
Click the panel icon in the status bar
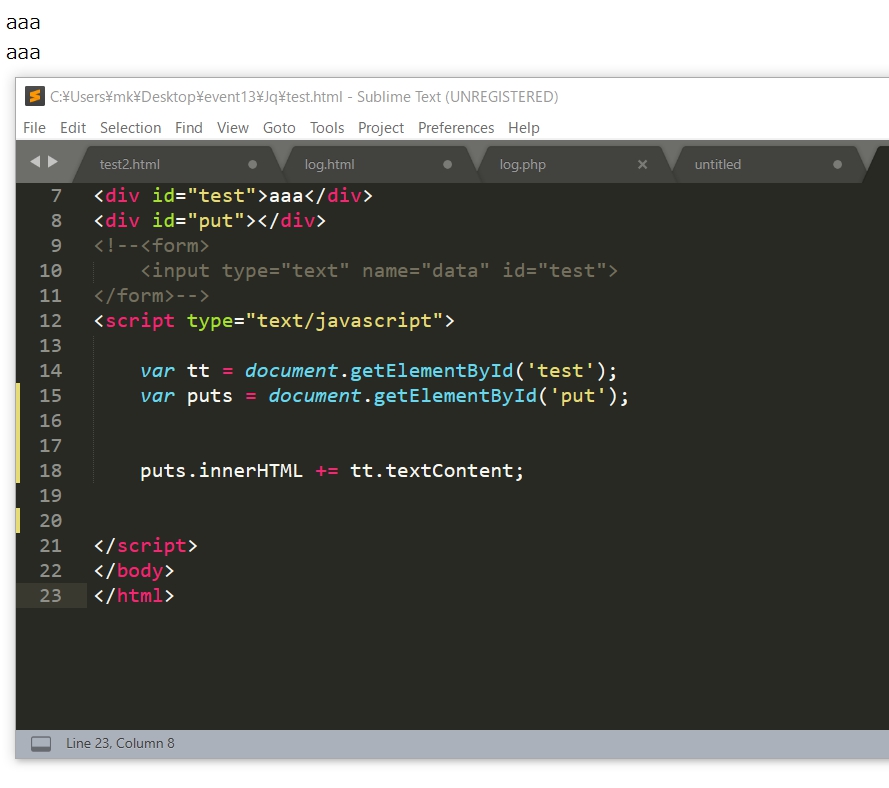coord(40,743)
